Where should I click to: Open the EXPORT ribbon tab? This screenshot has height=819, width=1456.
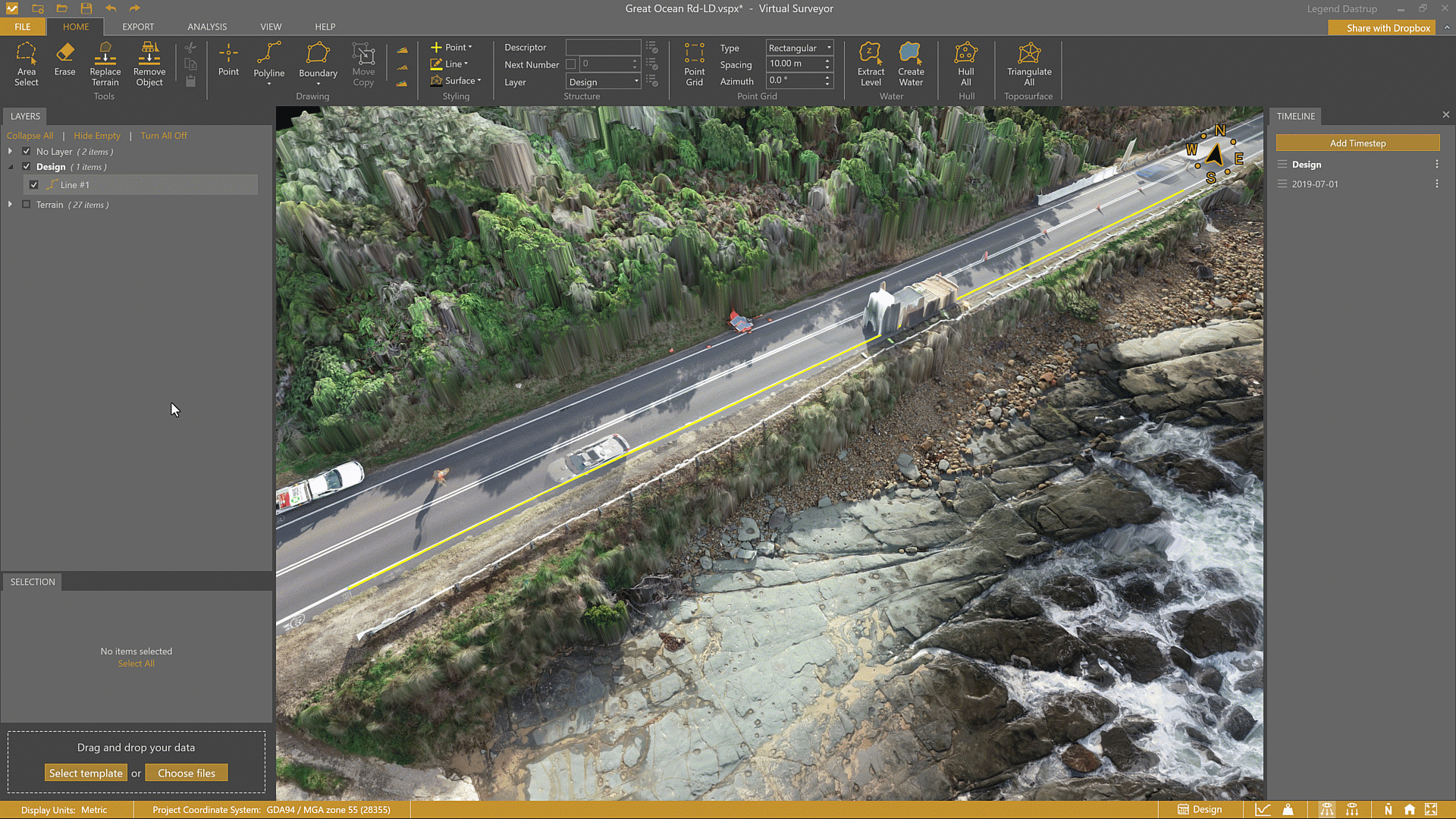138,27
